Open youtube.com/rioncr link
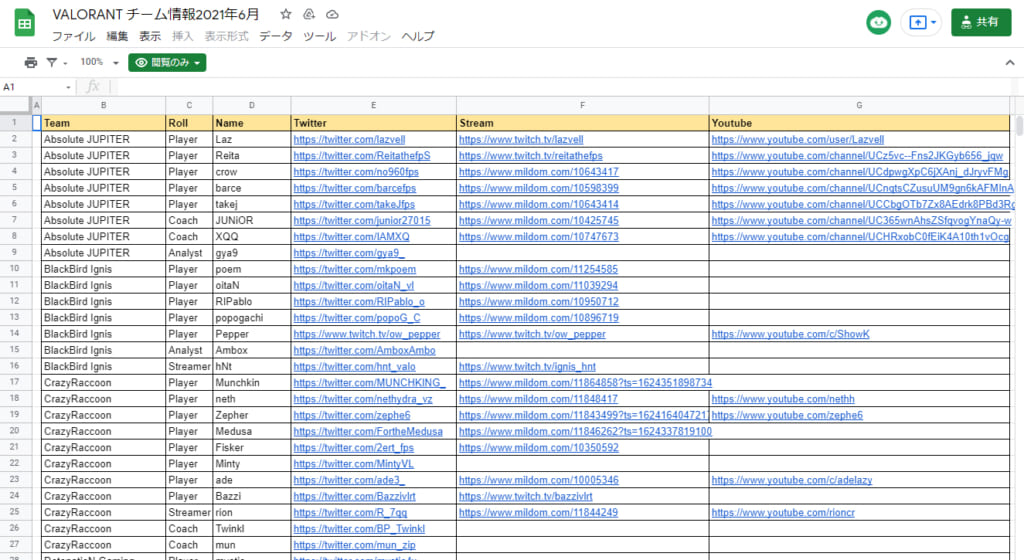 (783, 512)
